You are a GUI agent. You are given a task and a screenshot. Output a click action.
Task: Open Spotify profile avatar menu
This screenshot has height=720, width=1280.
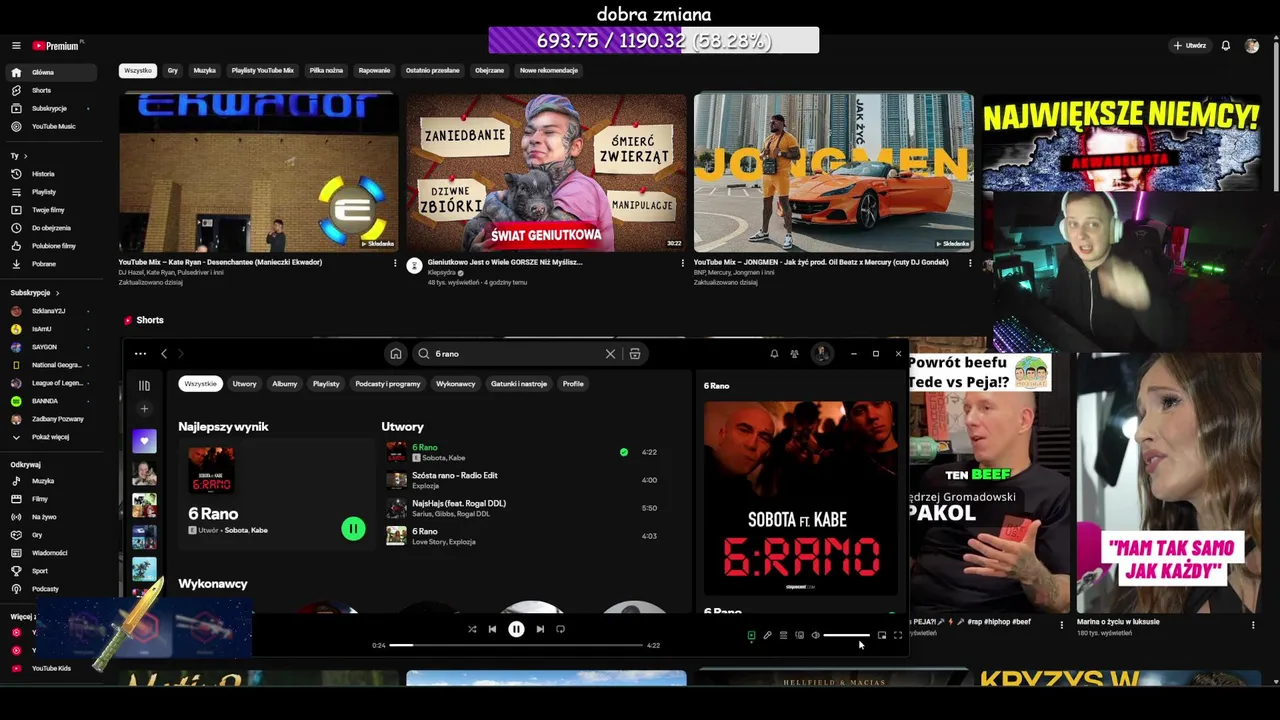point(821,354)
